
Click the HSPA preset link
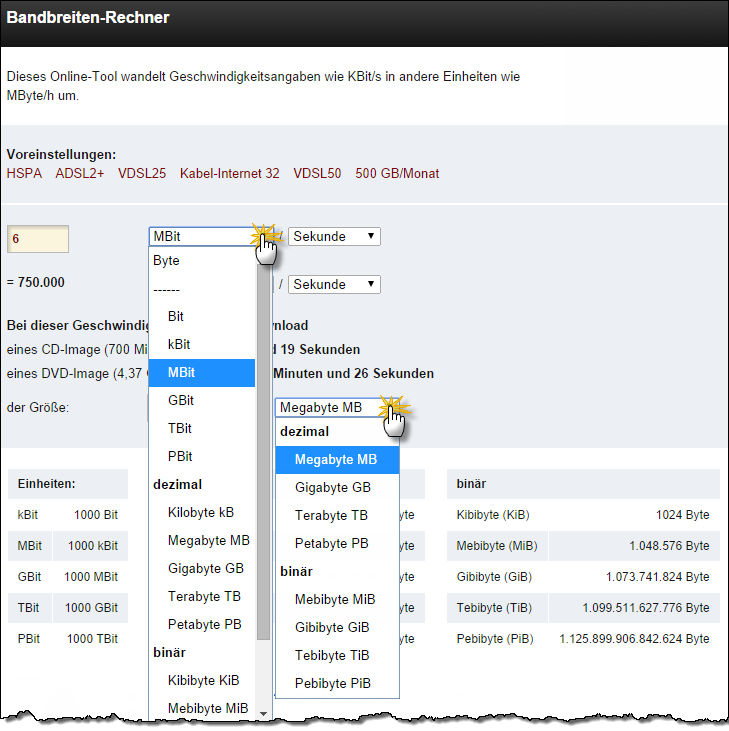[24, 173]
